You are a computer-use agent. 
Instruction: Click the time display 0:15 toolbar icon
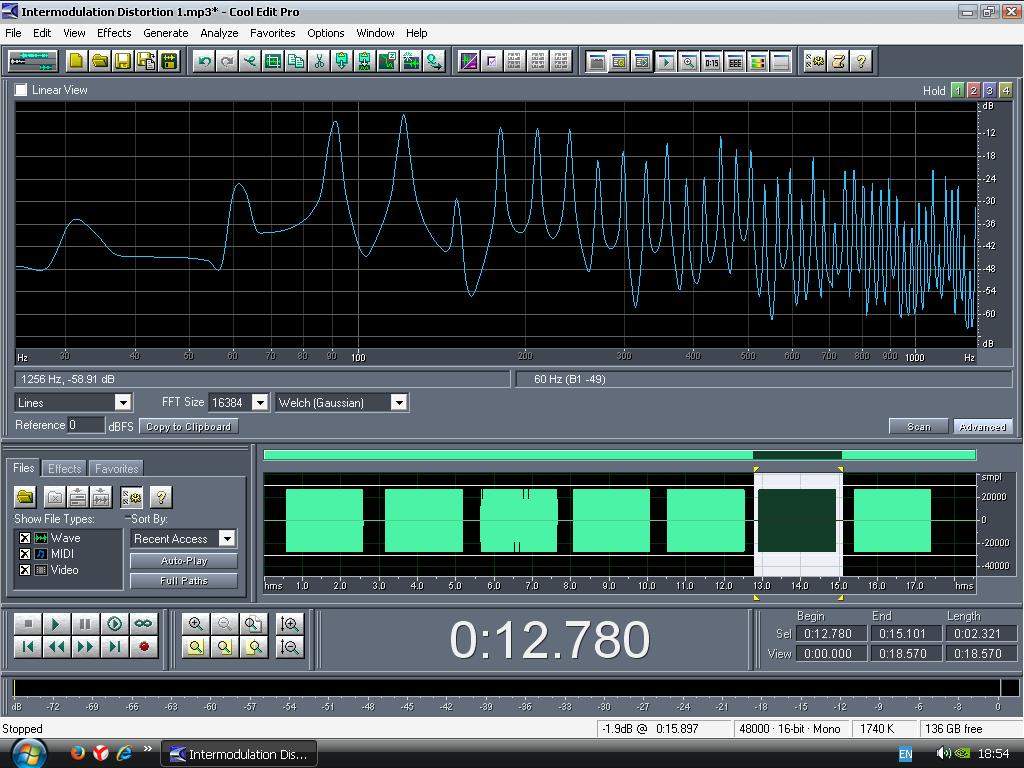tap(712, 61)
